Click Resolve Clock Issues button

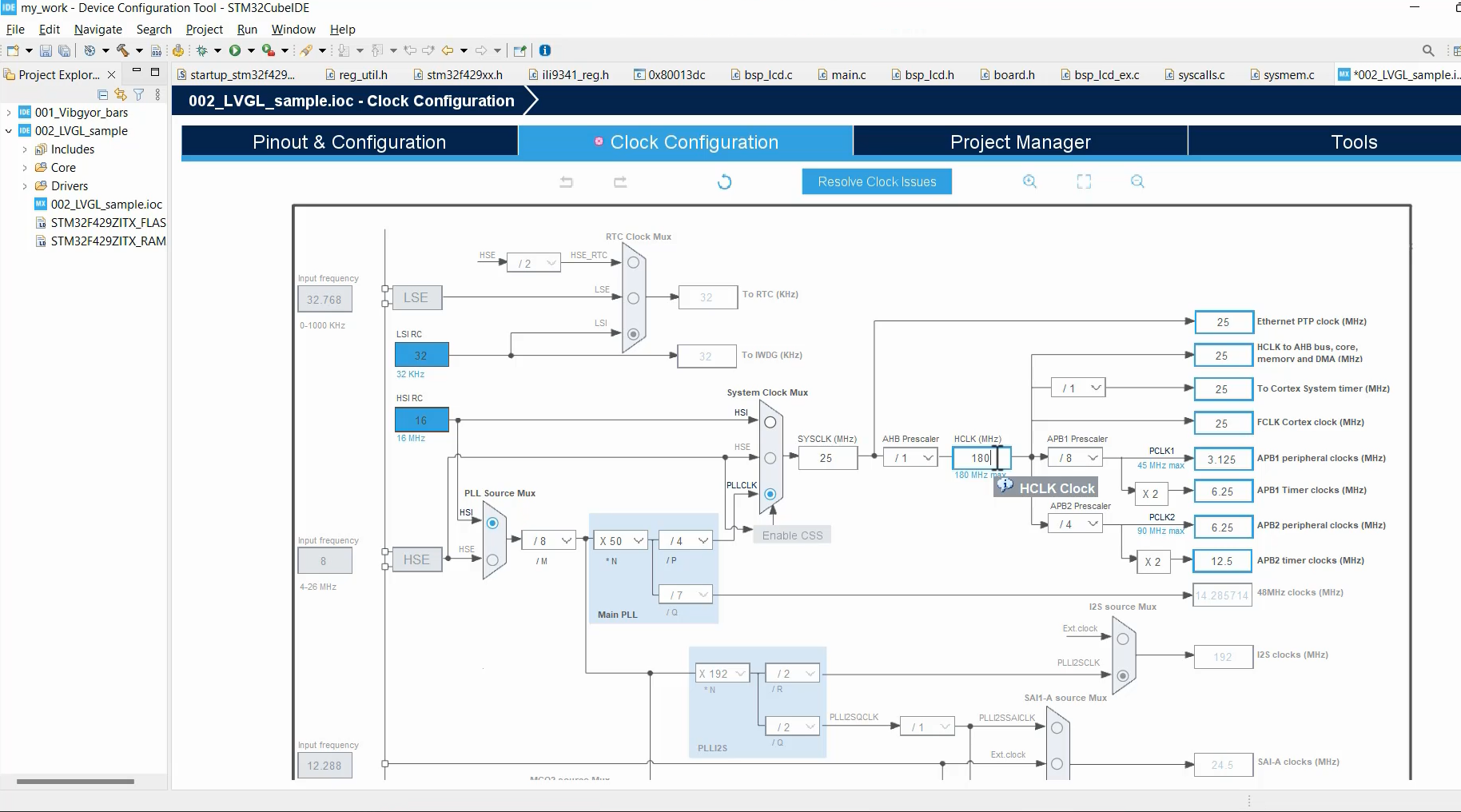(x=877, y=181)
